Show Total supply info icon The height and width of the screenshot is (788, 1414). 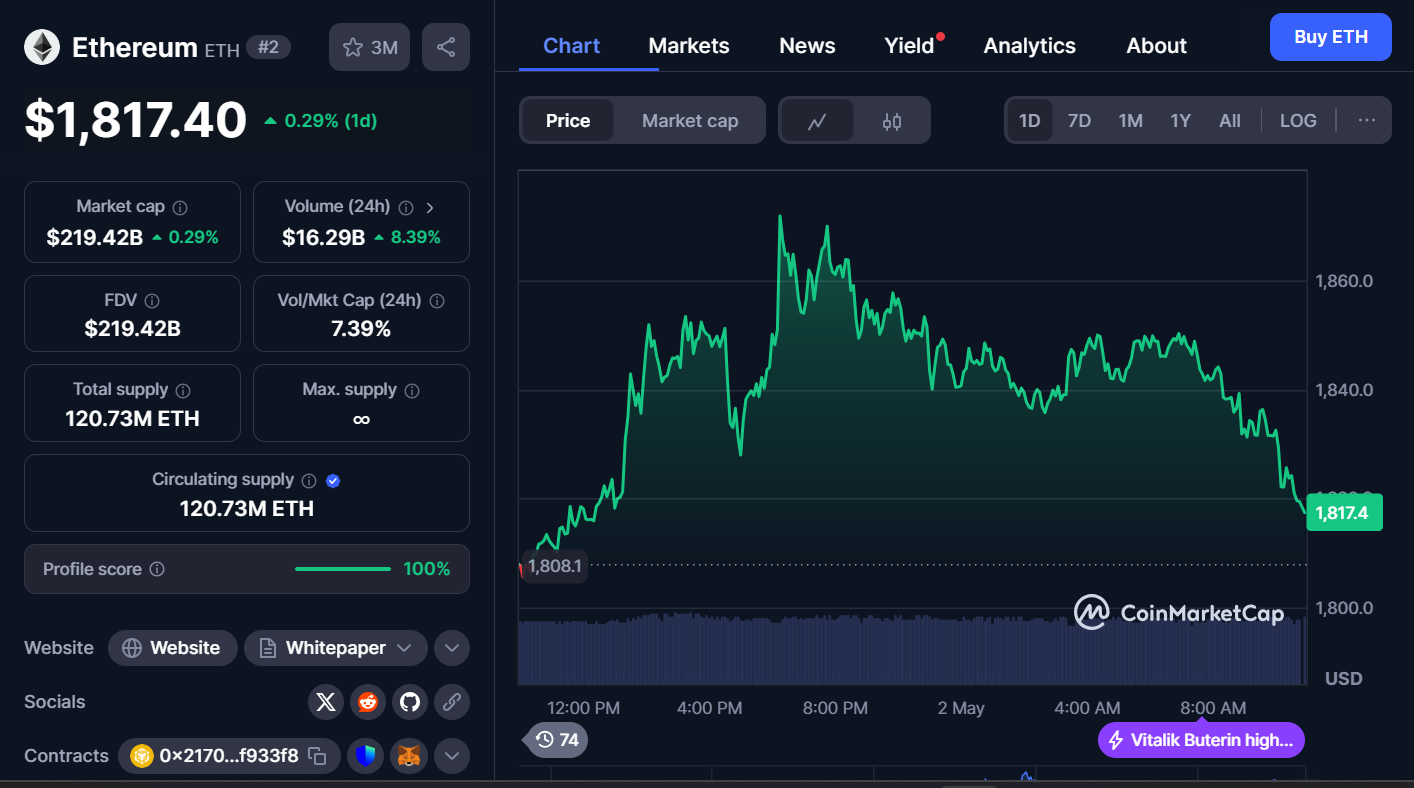[x=183, y=390]
